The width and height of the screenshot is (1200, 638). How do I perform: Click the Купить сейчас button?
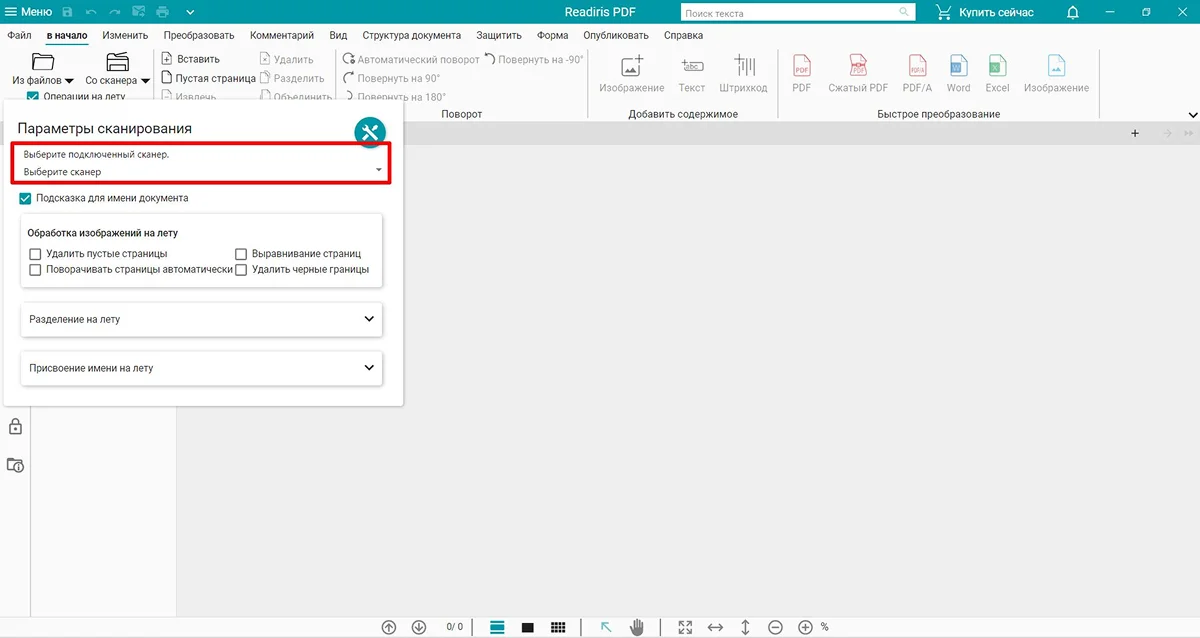tap(984, 12)
